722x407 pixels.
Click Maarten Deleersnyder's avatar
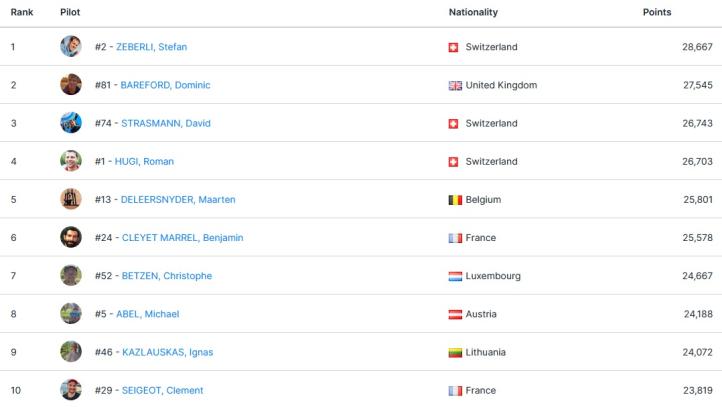coord(70,199)
